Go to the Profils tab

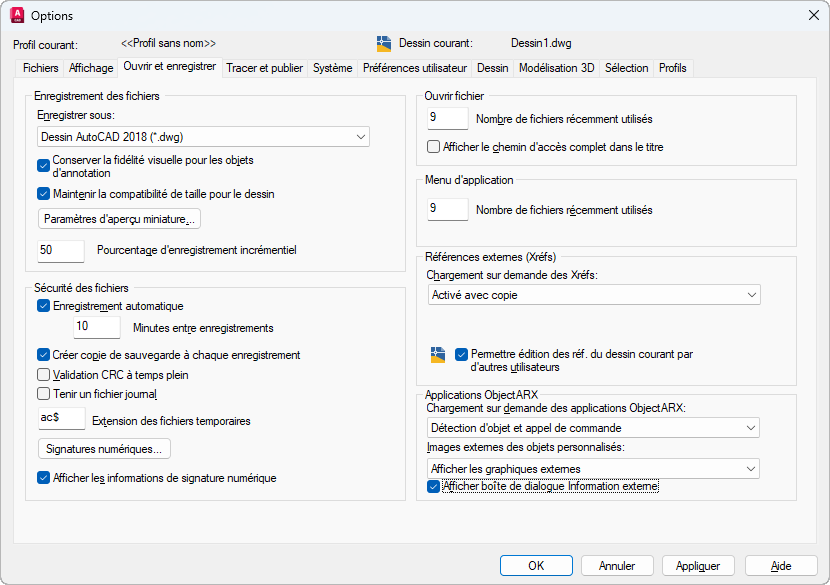click(672, 68)
